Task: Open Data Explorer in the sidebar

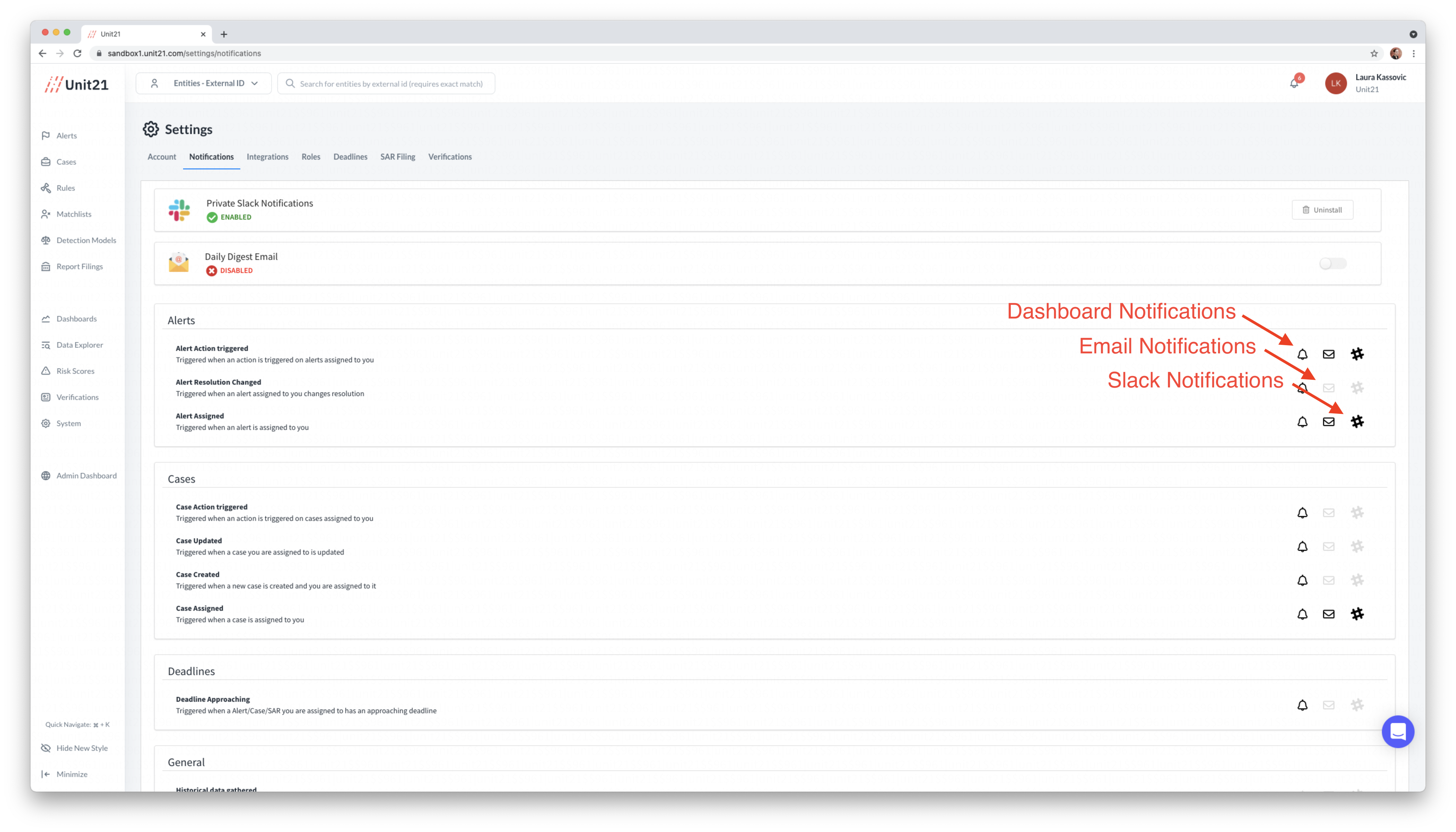Action: click(x=80, y=345)
